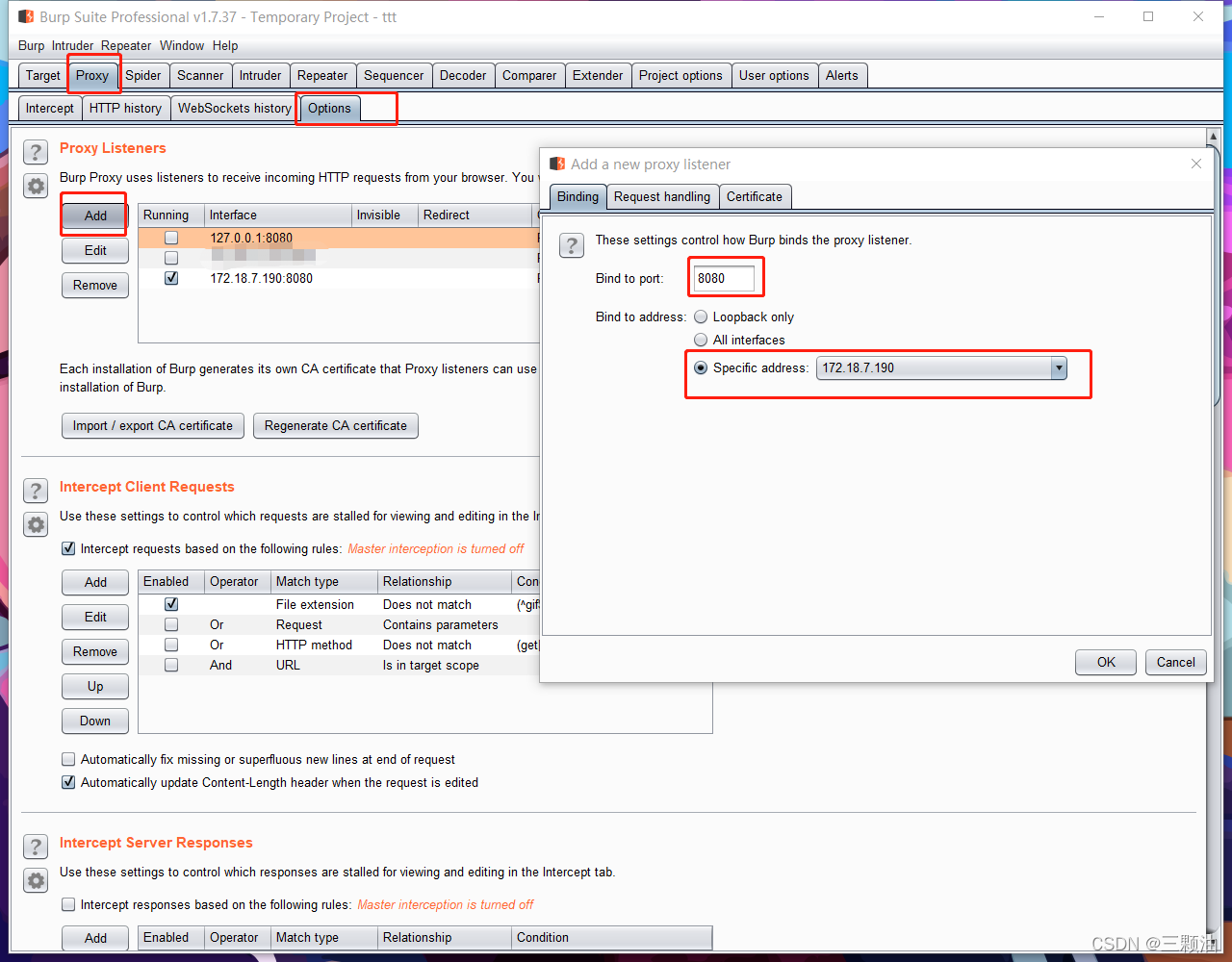Switch to the Decoder tab
The height and width of the screenshot is (962, 1232).
coord(463,75)
